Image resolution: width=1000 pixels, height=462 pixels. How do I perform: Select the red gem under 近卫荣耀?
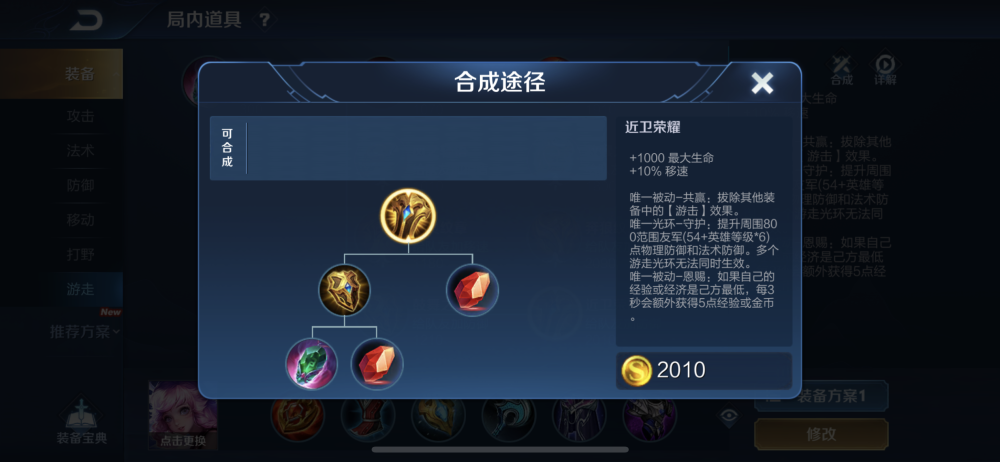[472, 290]
